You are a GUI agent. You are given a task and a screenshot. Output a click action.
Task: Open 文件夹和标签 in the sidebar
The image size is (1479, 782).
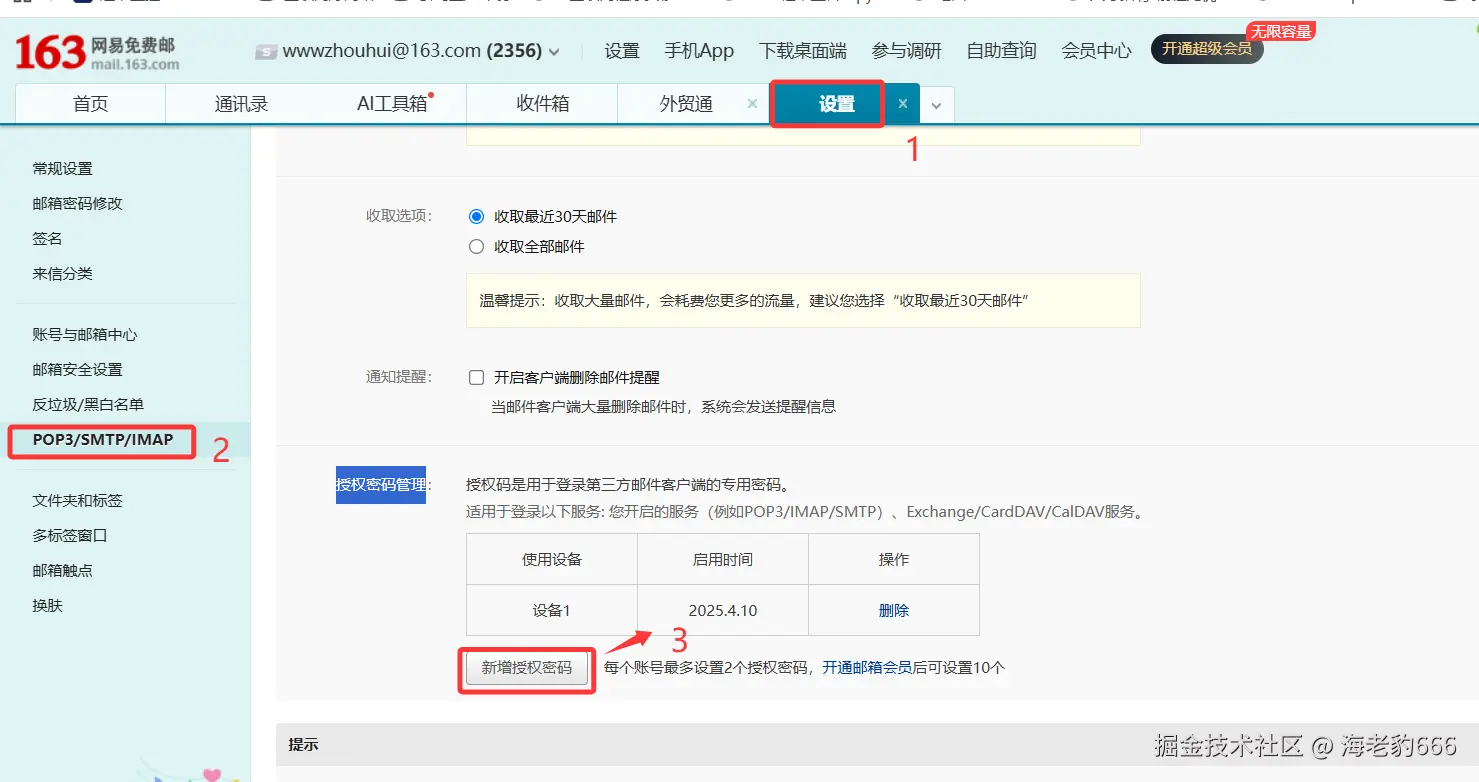pos(77,500)
